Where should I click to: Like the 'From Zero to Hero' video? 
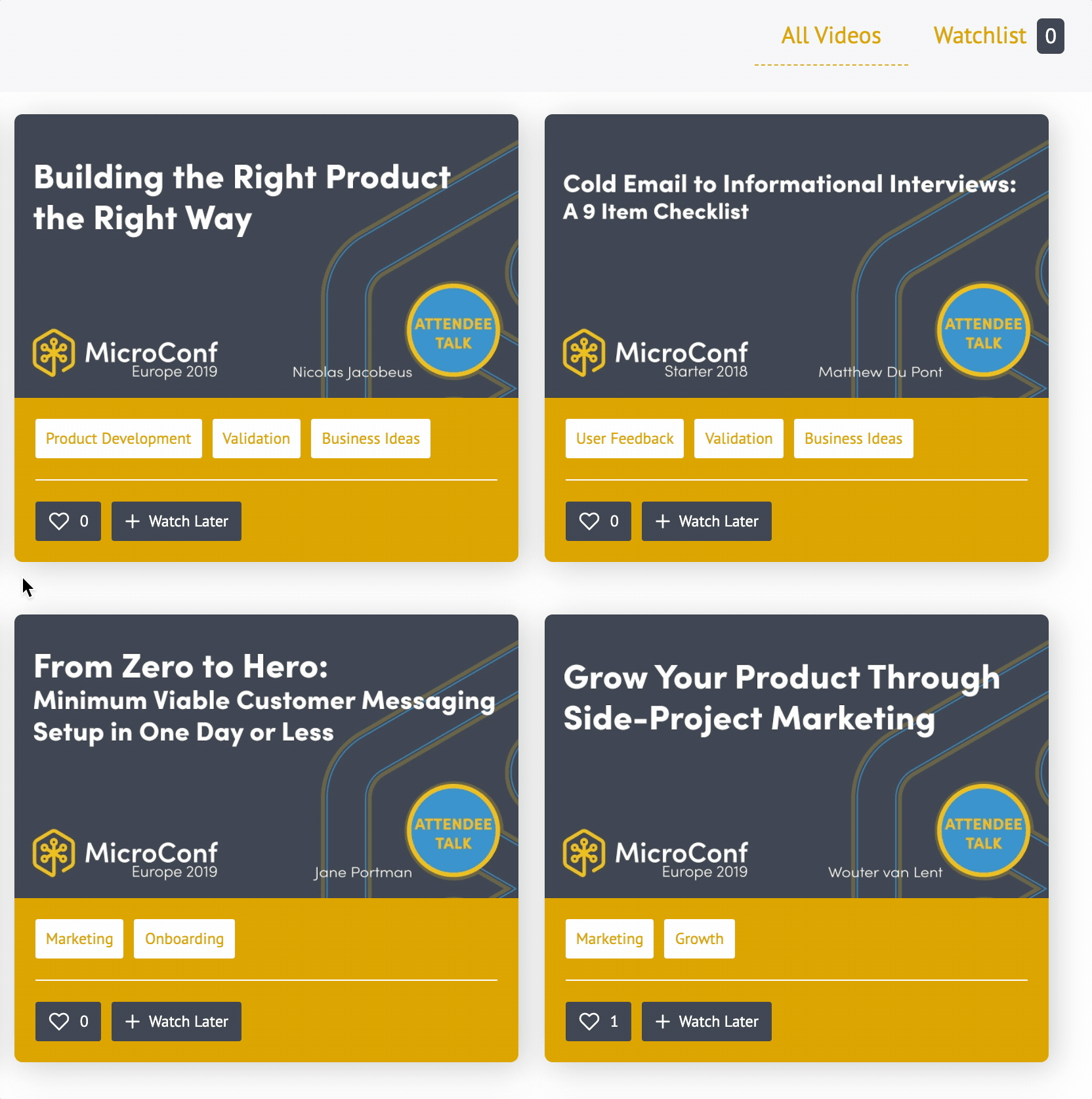pyautogui.click(x=68, y=1022)
